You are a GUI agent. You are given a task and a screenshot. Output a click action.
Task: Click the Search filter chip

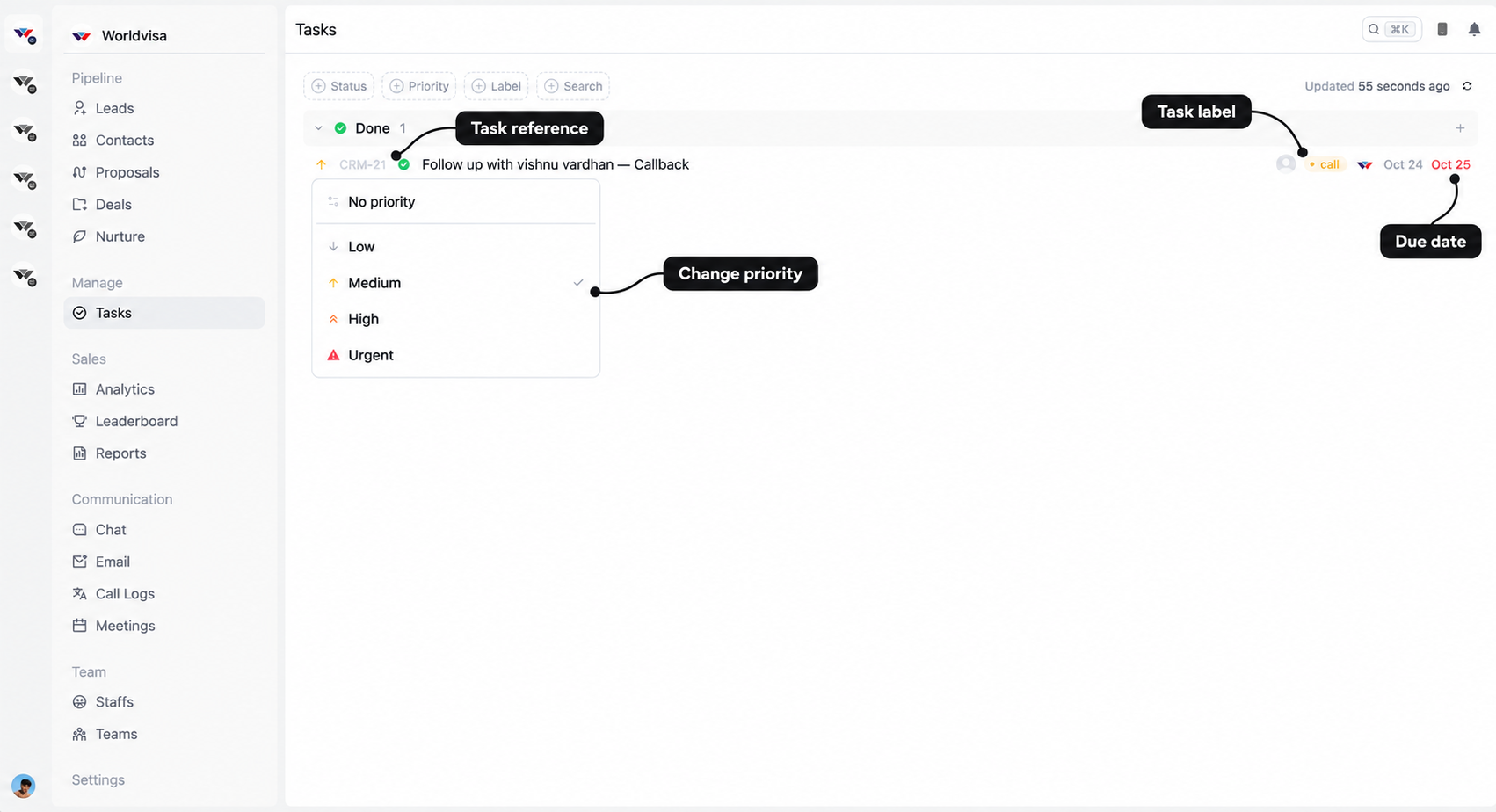573,86
